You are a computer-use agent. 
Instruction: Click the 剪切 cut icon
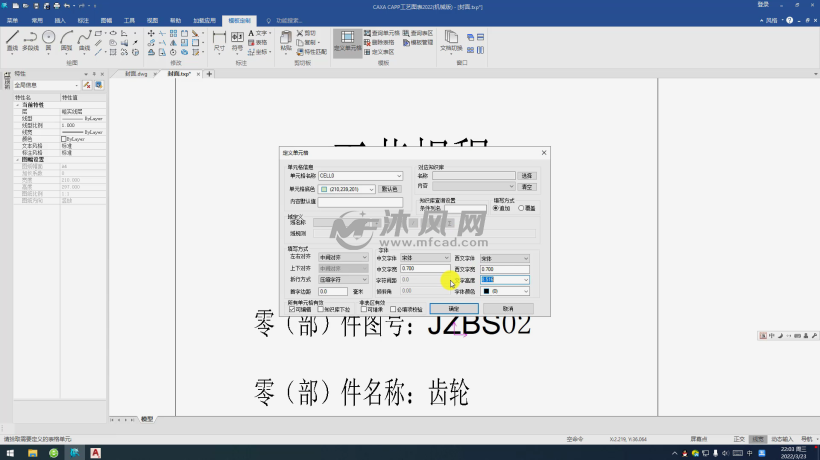pos(306,33)
